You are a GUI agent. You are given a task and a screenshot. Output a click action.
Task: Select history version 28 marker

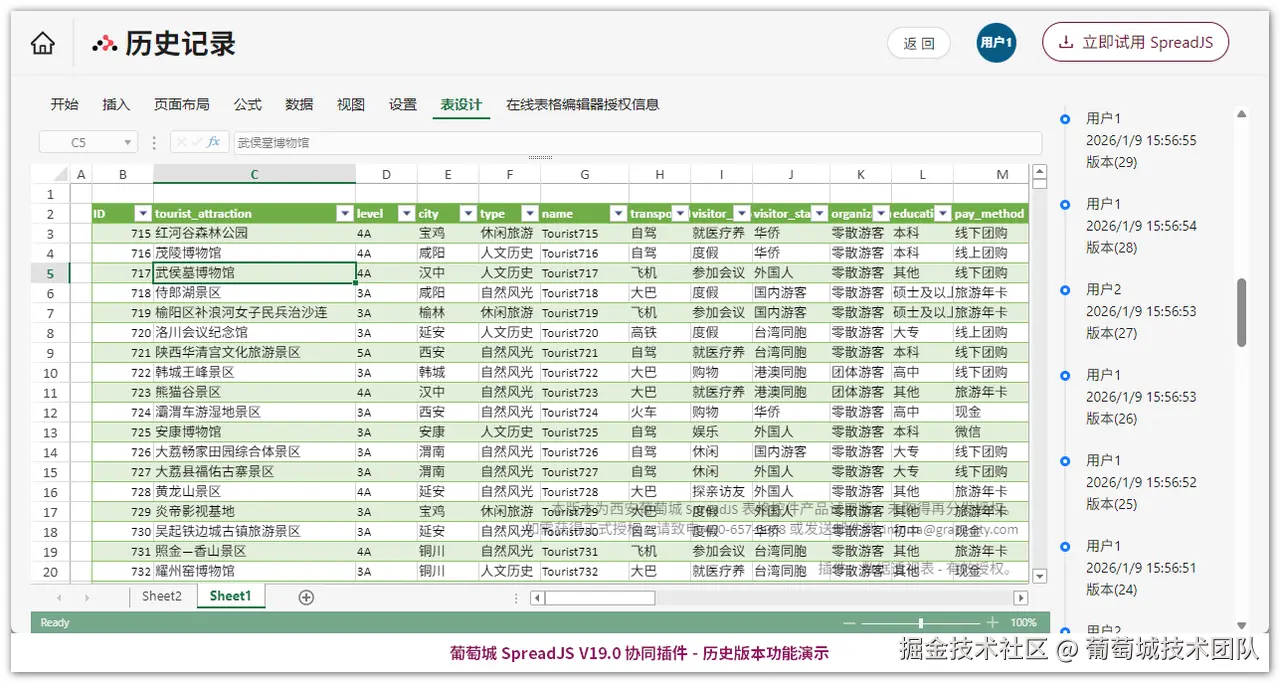1065,204
